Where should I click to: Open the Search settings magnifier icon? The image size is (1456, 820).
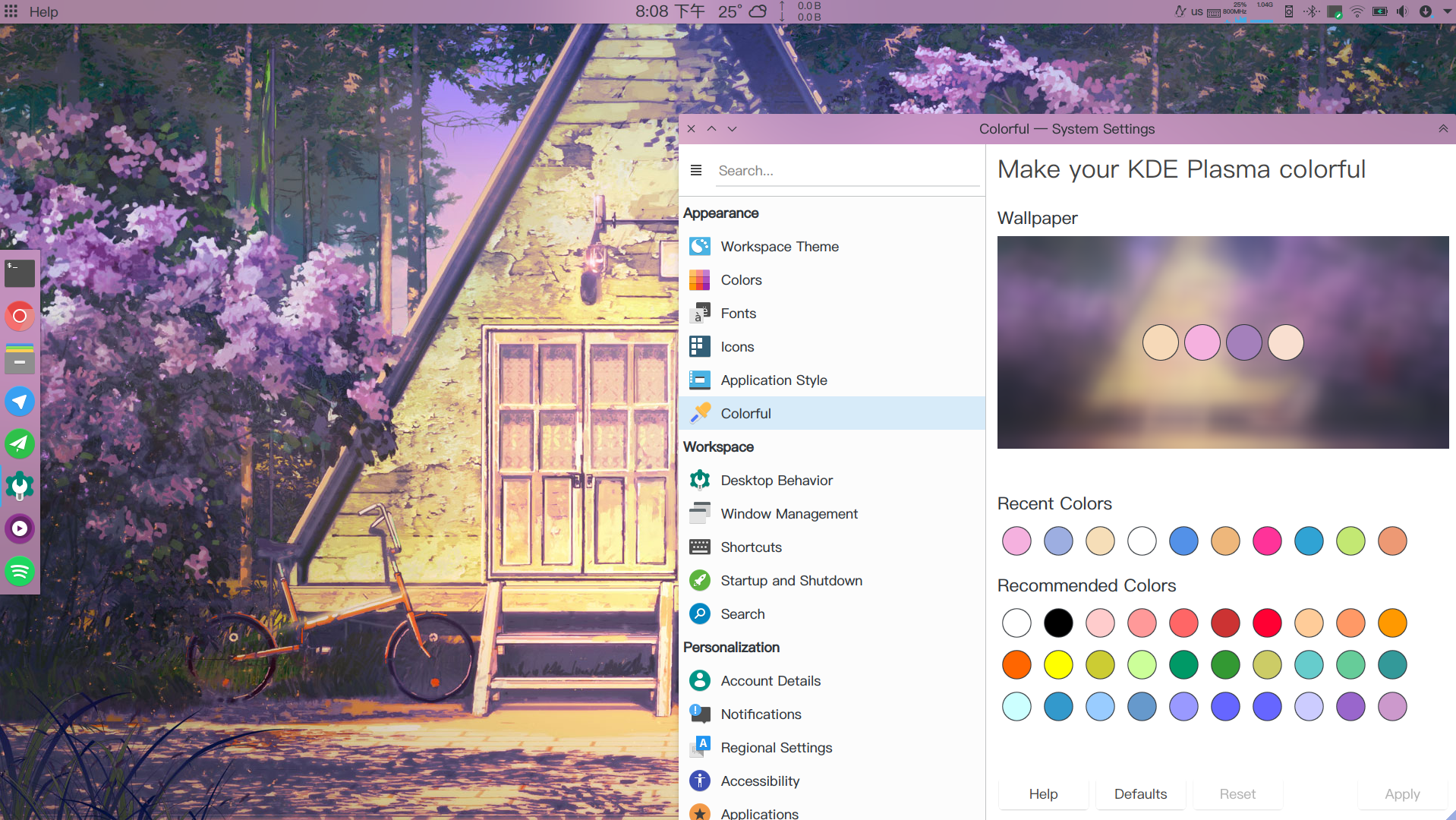(699, 614)
